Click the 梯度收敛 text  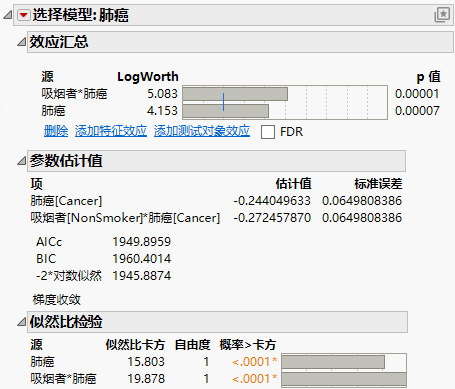point(57,300)
